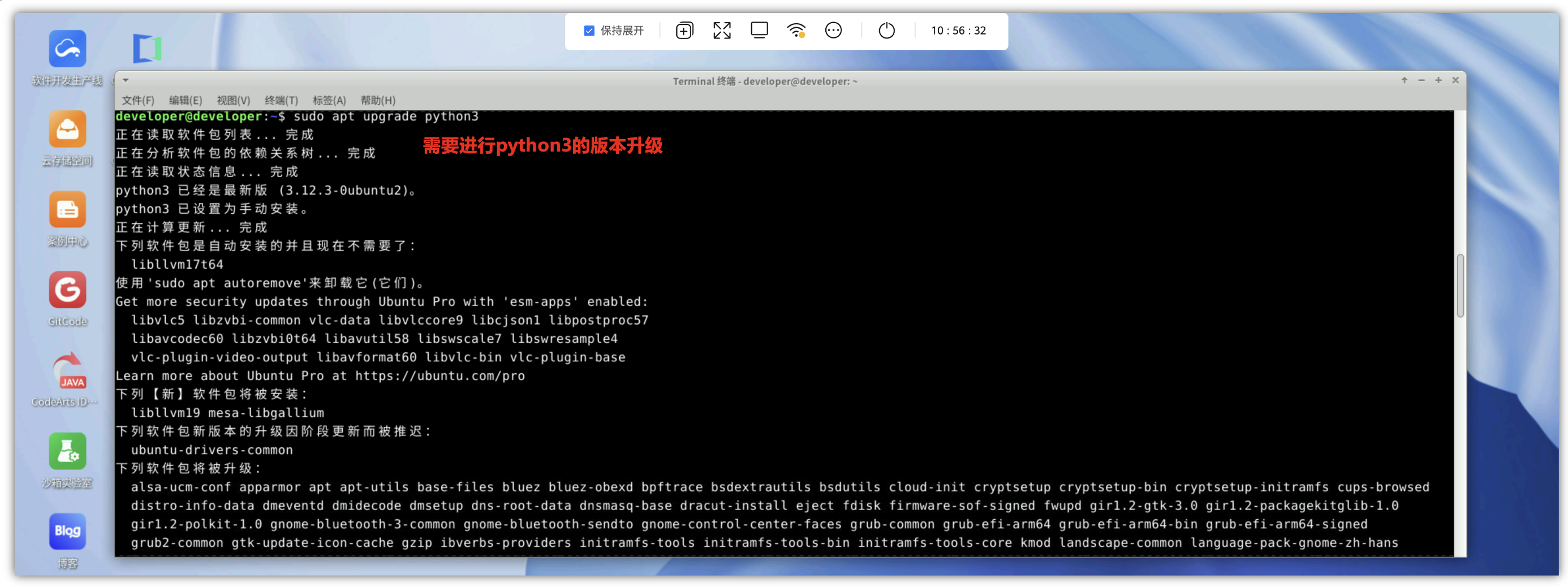Toggle the 保持展开 checkbox
This screenshot has height=587, width=1568.
589,31
